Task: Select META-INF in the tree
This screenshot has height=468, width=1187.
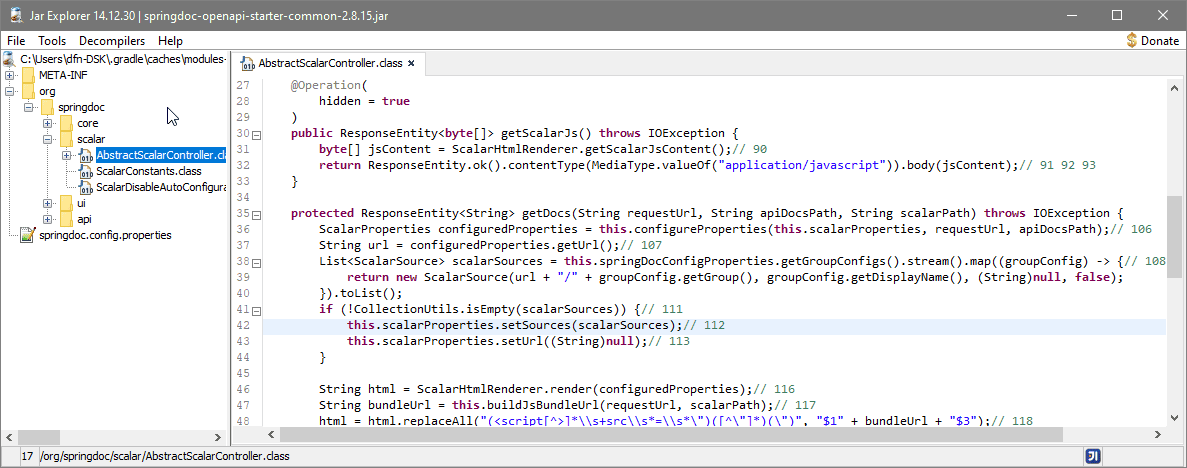Action: (x=64, y=75)
